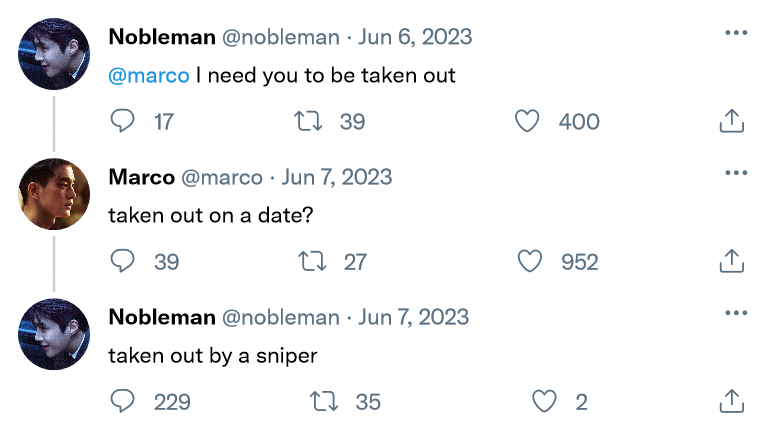
Task: Share the 'taken out by a sniper' tweet
Action: pos(732,401)
